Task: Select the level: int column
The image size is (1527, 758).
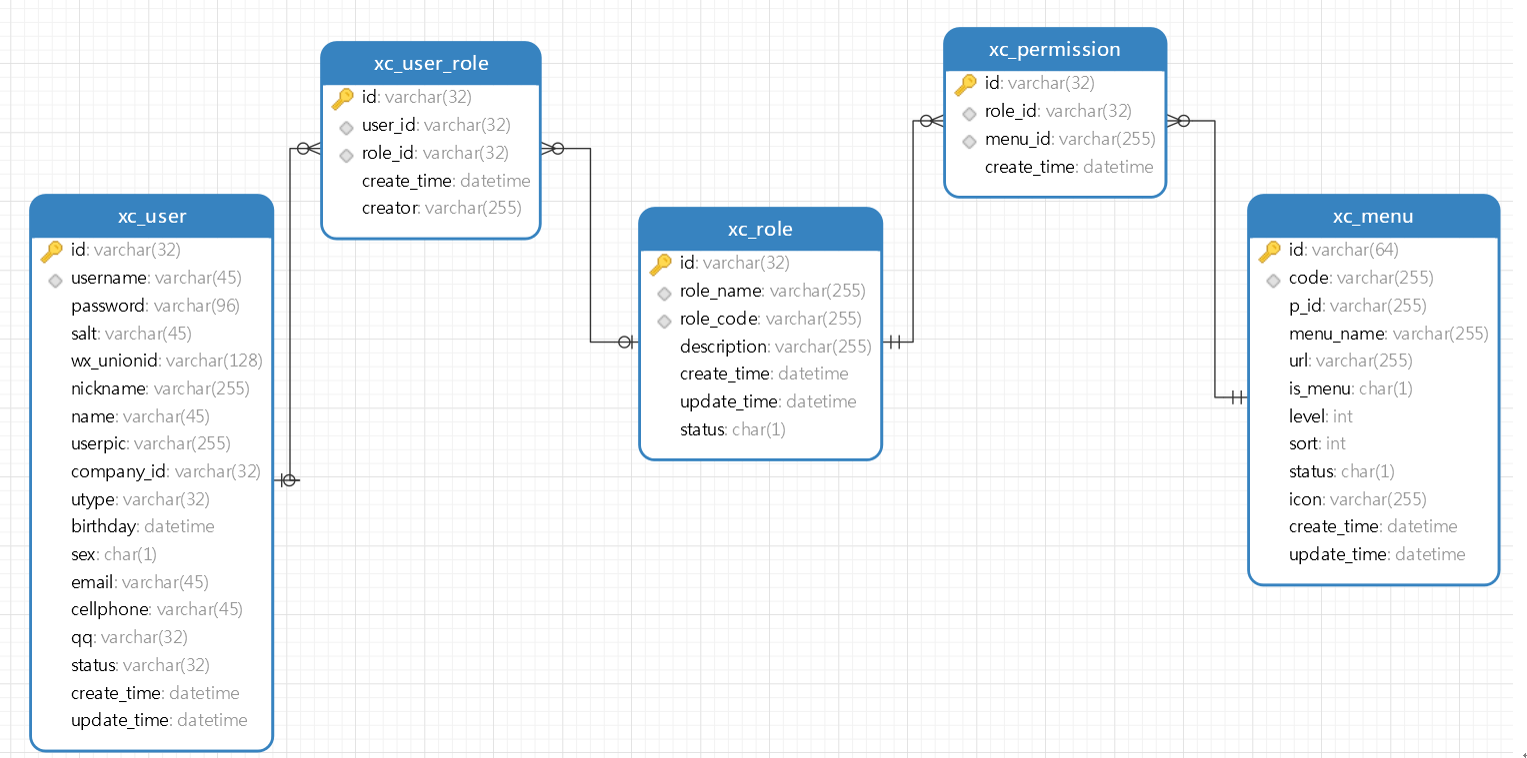Action: [1321, 416]
